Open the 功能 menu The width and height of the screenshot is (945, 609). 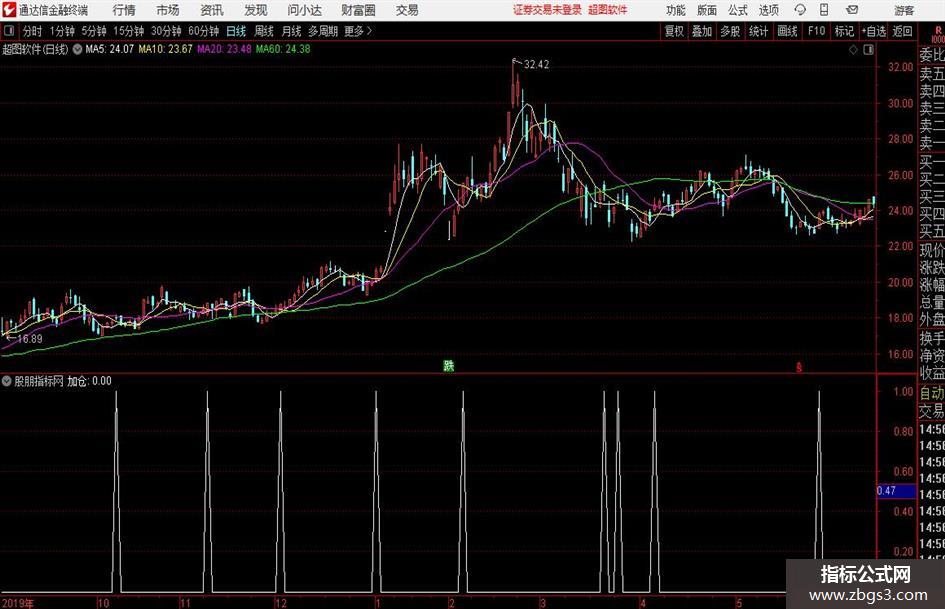click(676, 10)
